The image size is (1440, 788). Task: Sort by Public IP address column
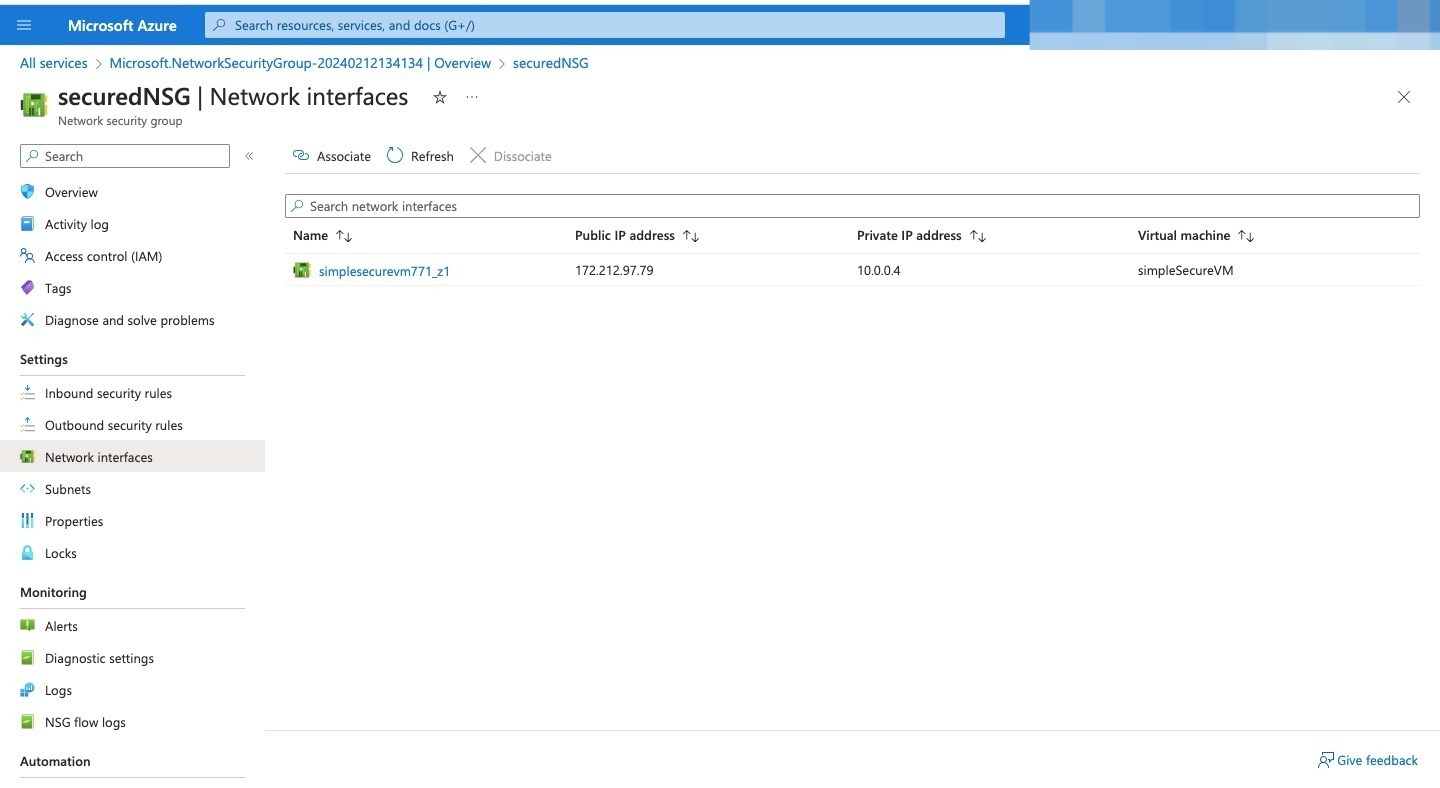pyautogui.click(x=637, y=236)
